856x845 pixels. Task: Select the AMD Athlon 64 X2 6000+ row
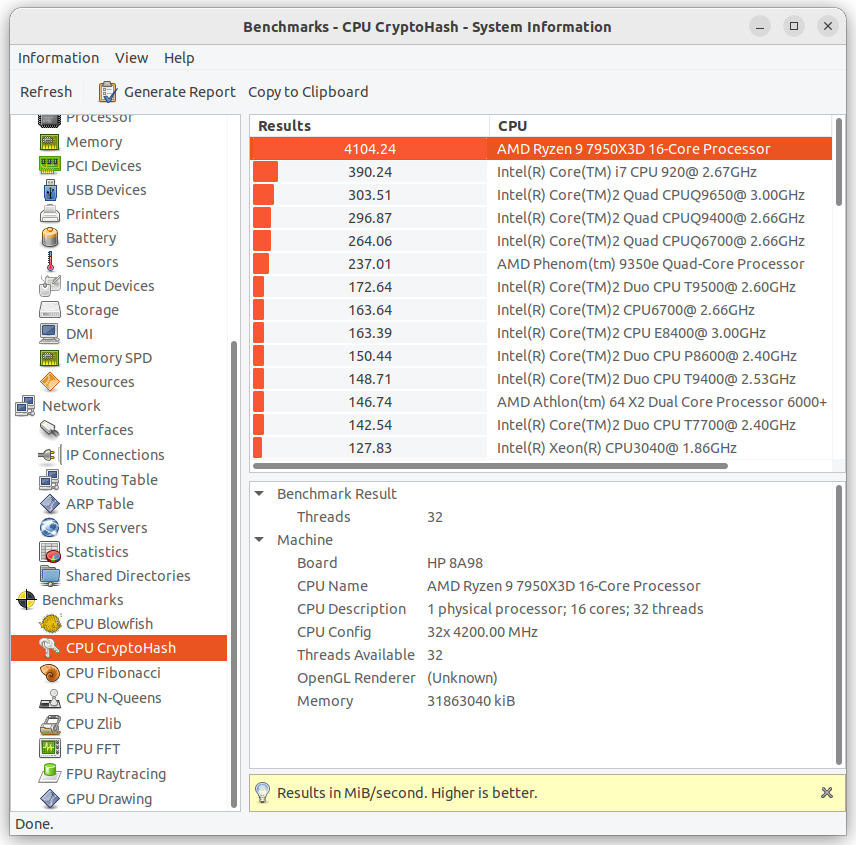(x=541, y=402)
